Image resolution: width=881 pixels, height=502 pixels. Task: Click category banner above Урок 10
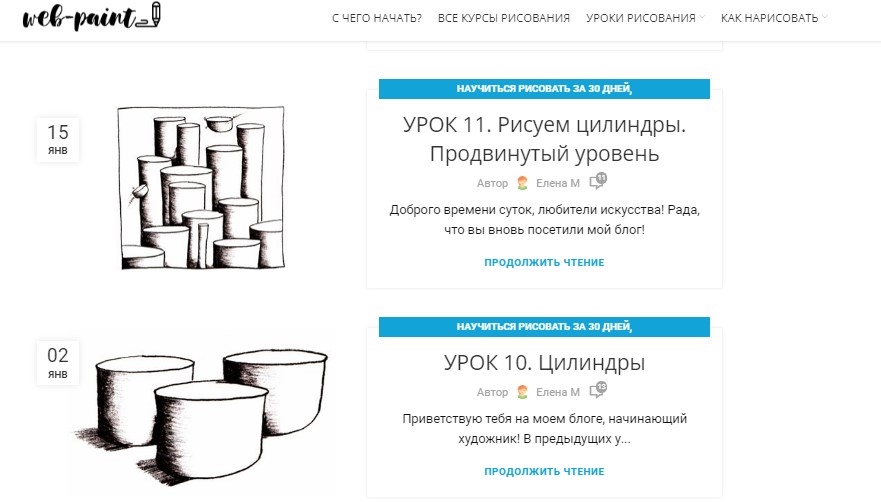click(x=544, y=327)
